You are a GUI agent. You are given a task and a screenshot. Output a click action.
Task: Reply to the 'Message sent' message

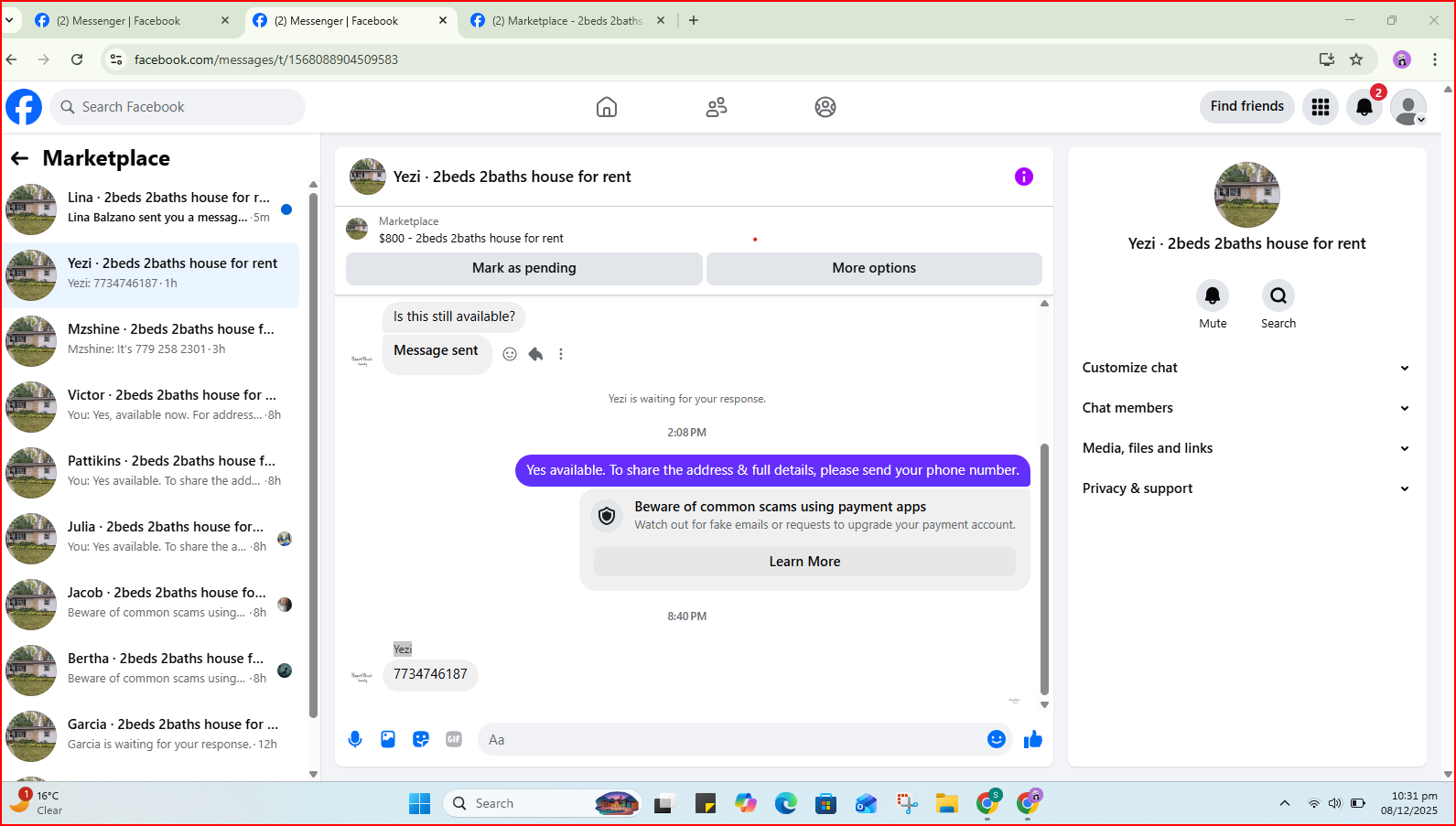(x=535, y=354)
